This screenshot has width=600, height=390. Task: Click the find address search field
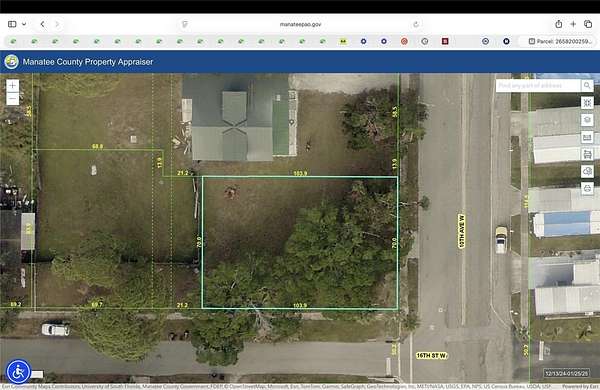pos(538,86)
